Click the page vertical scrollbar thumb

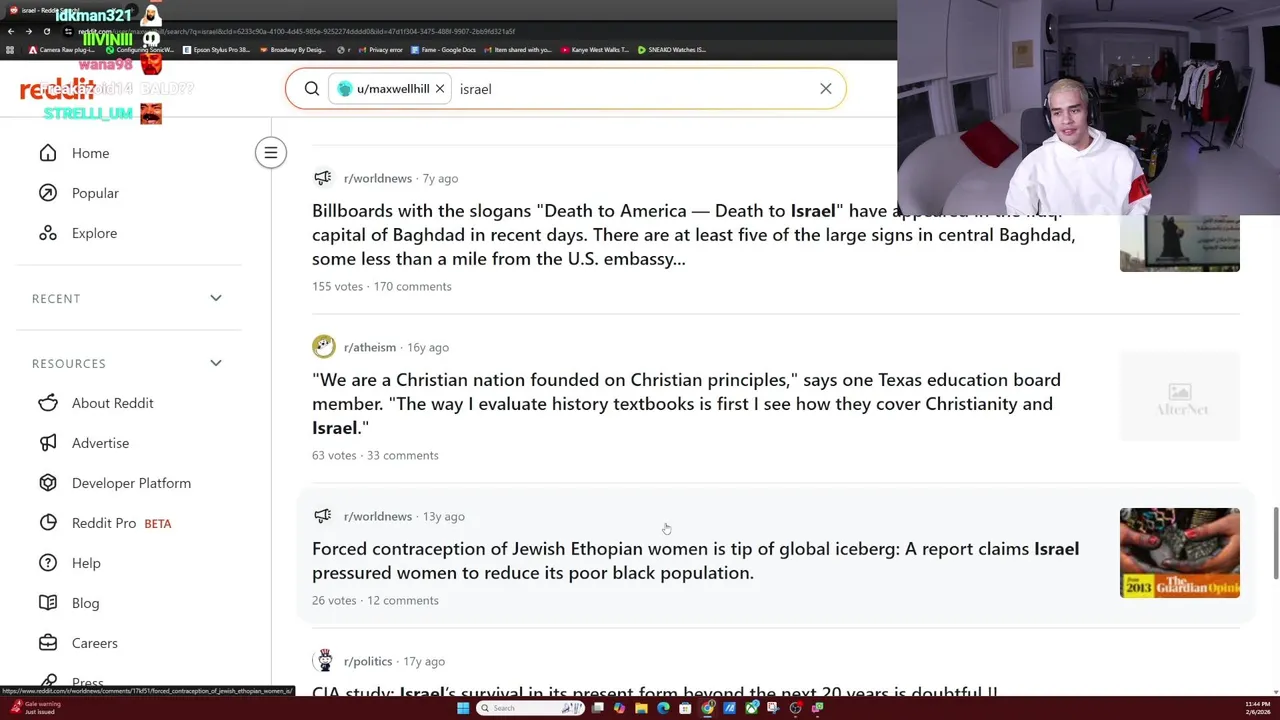[x=1275, y=542]
